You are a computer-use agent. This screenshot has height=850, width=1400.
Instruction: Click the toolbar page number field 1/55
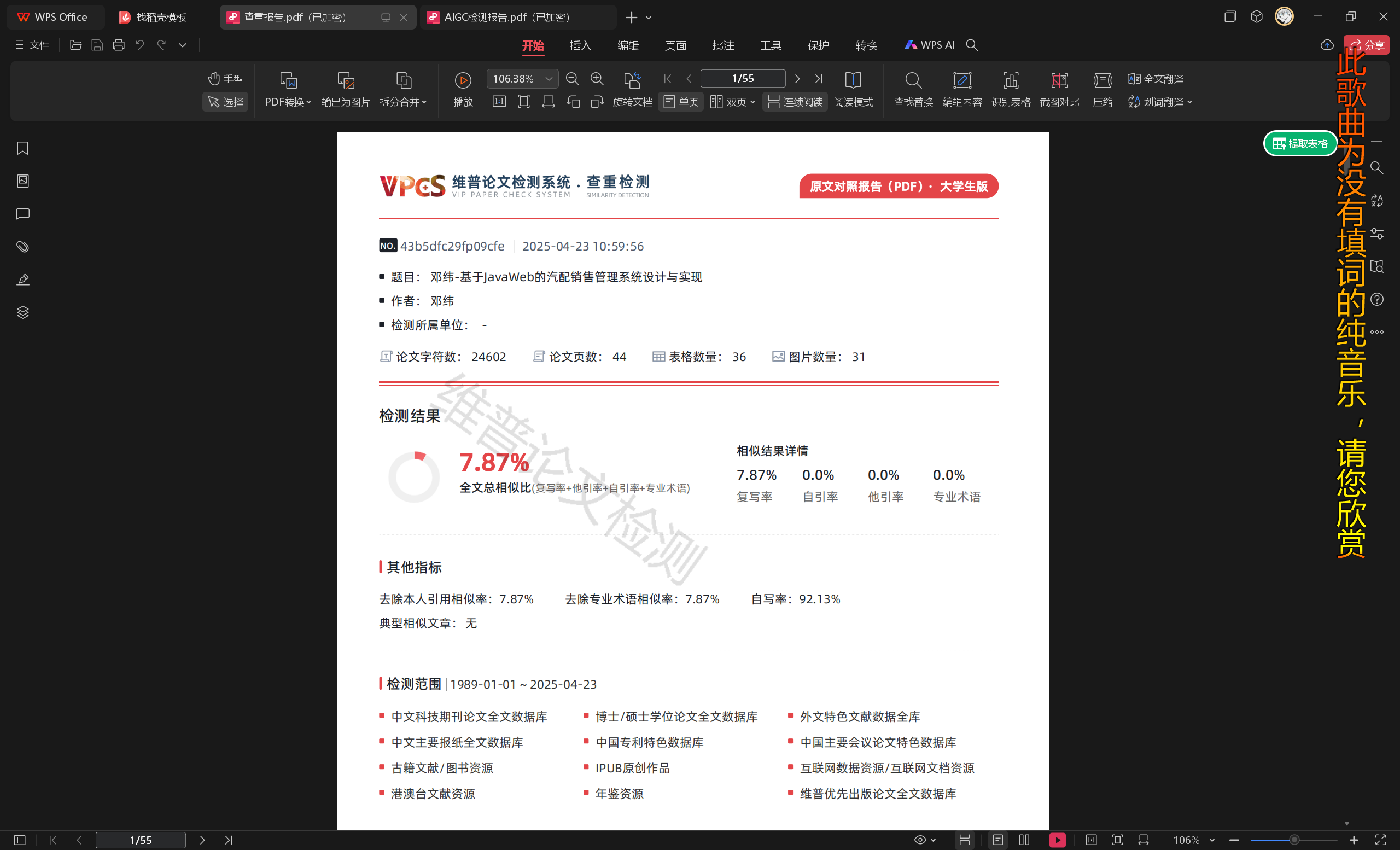click(x=743, y=78)
